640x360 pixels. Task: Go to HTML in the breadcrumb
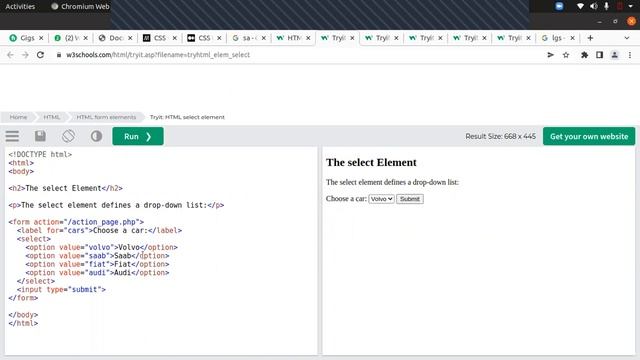(51, 117)
